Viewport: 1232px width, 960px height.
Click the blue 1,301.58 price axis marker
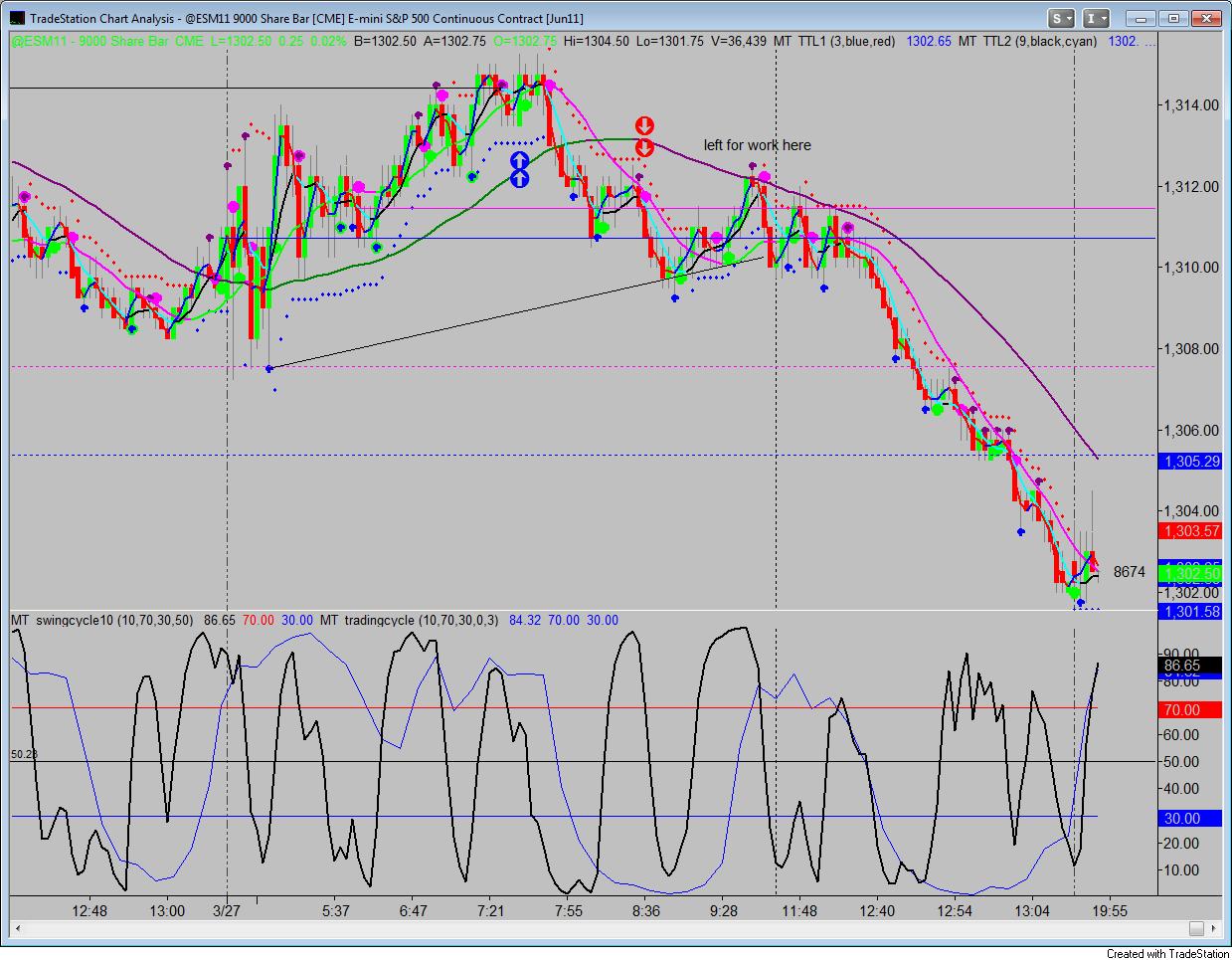[1190, 611]
